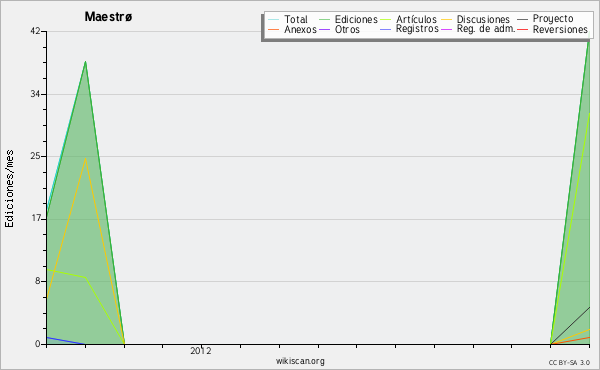The height and width of the screenshot is (370, 600).
Task: Click the Reversiones legend entry
Action: (x=553, y=29)
